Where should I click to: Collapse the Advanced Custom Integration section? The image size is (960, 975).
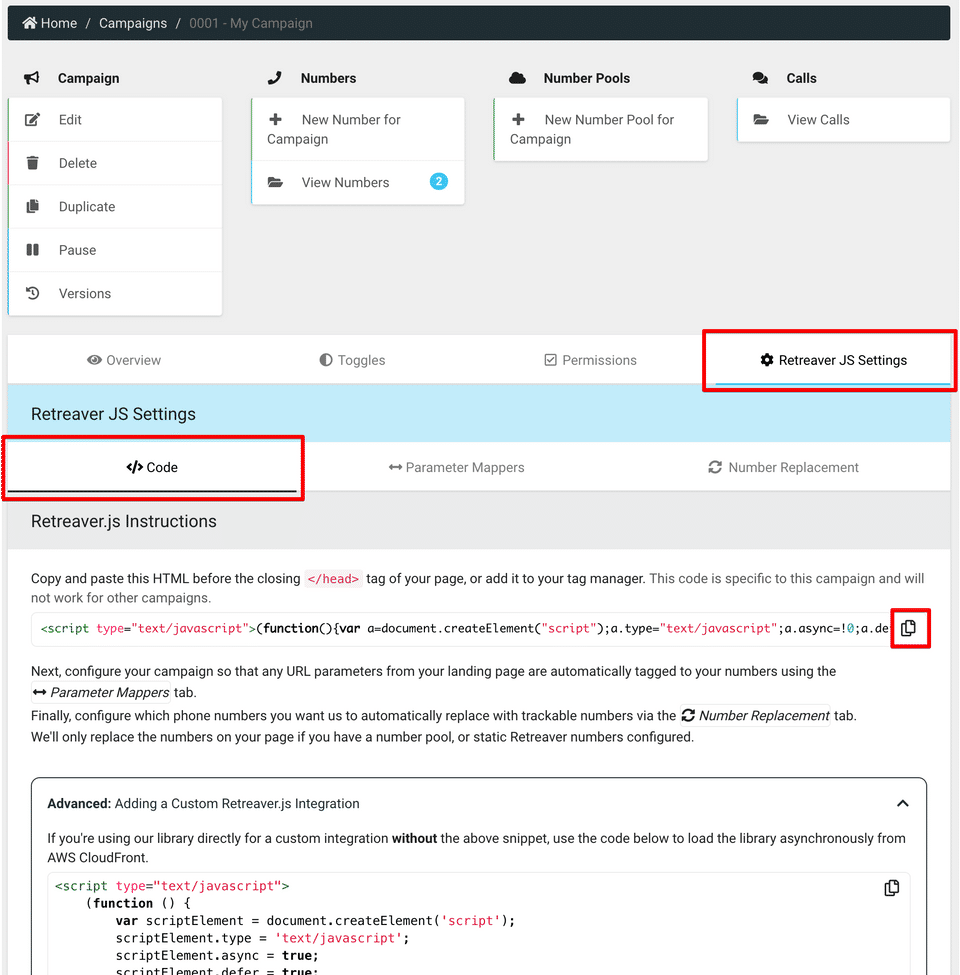coord(903,803)
